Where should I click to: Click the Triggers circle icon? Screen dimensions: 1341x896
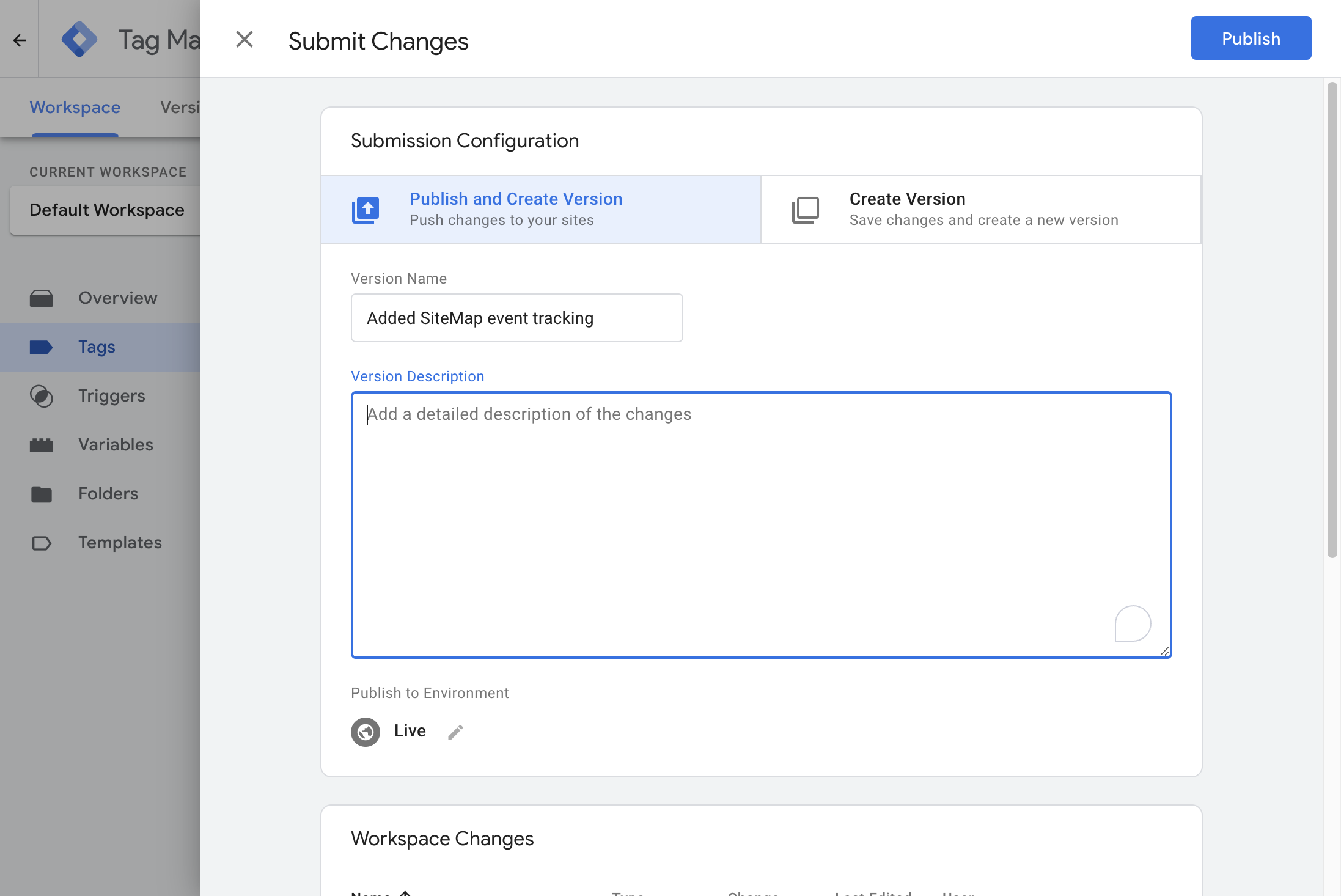point(42,396)
